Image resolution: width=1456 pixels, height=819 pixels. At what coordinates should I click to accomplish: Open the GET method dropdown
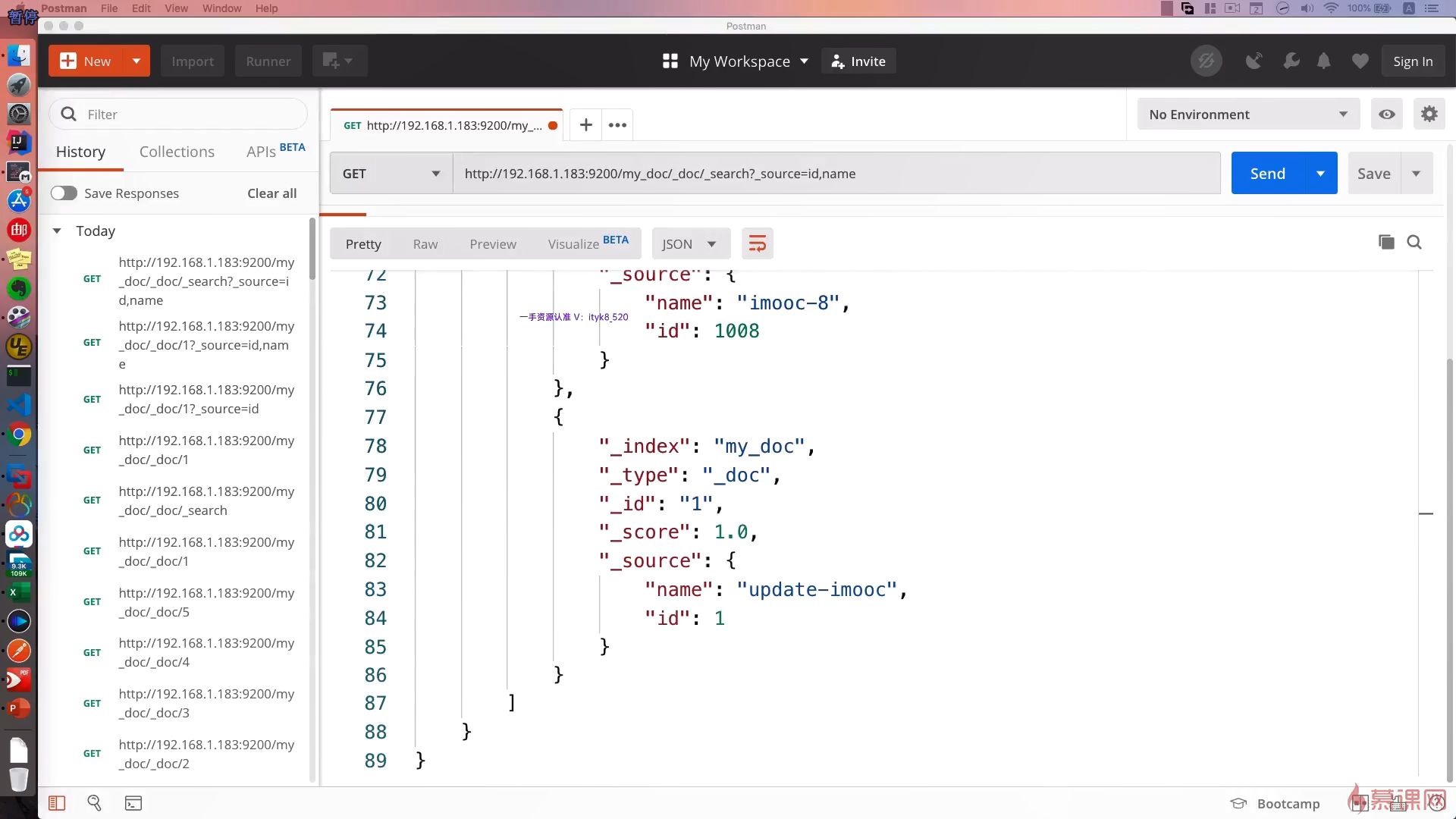tap(391, 174)
